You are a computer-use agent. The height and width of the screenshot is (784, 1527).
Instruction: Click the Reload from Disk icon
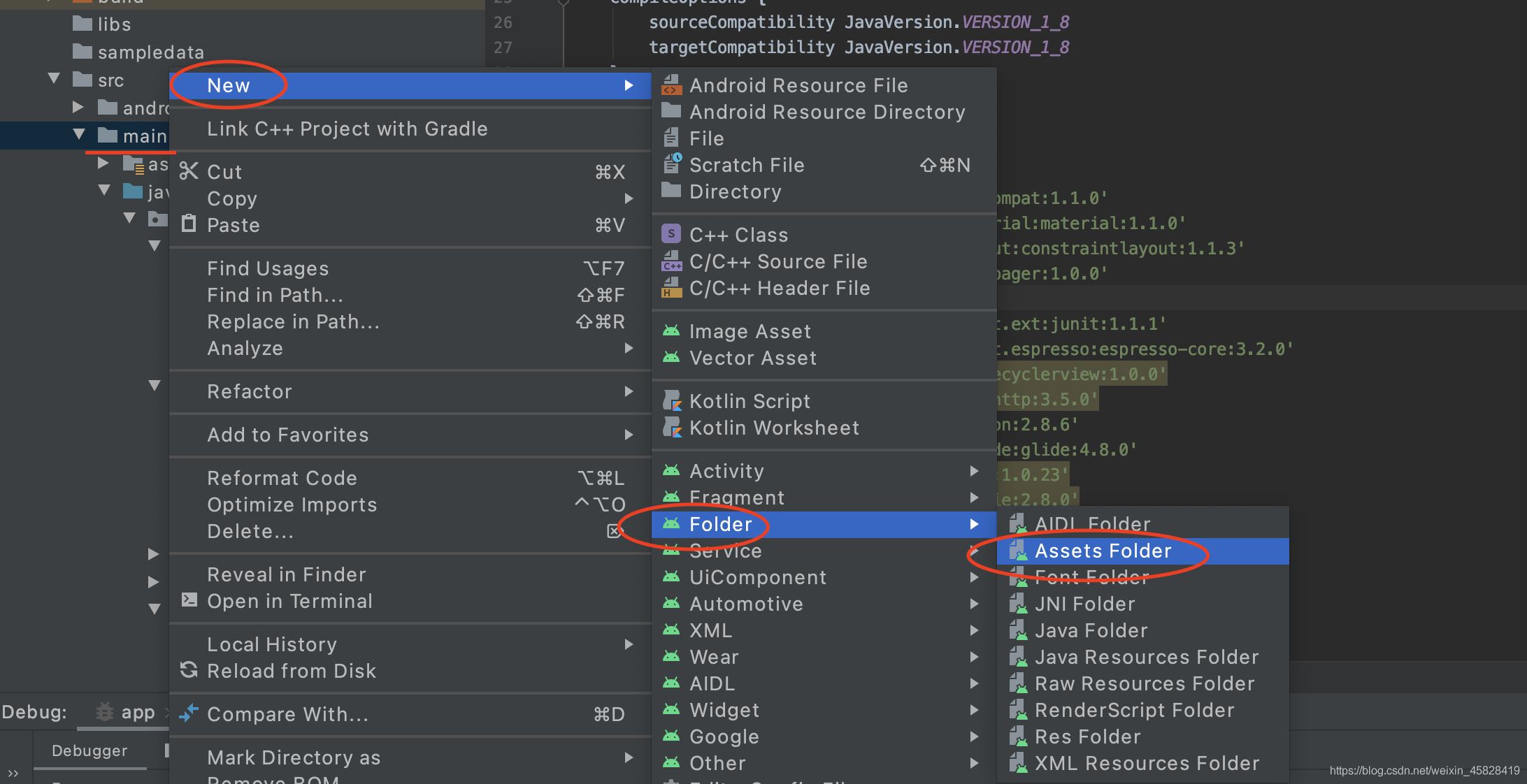click(189, 670)
